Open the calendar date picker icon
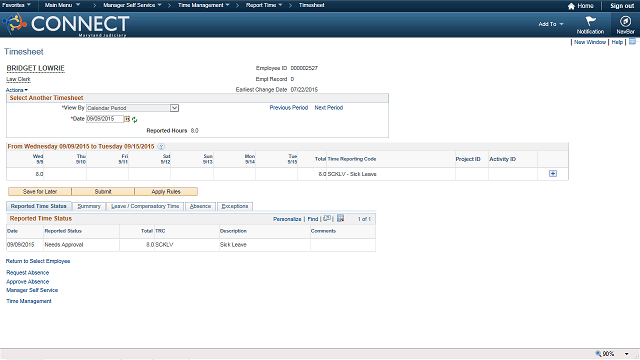This screenshot has height=360, width=640. (x=127, y=119)
